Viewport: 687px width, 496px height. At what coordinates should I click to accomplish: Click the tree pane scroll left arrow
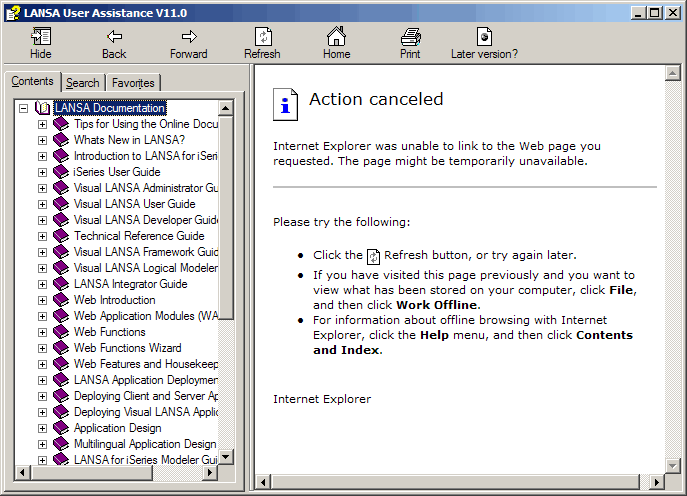(x=23, y=472)
